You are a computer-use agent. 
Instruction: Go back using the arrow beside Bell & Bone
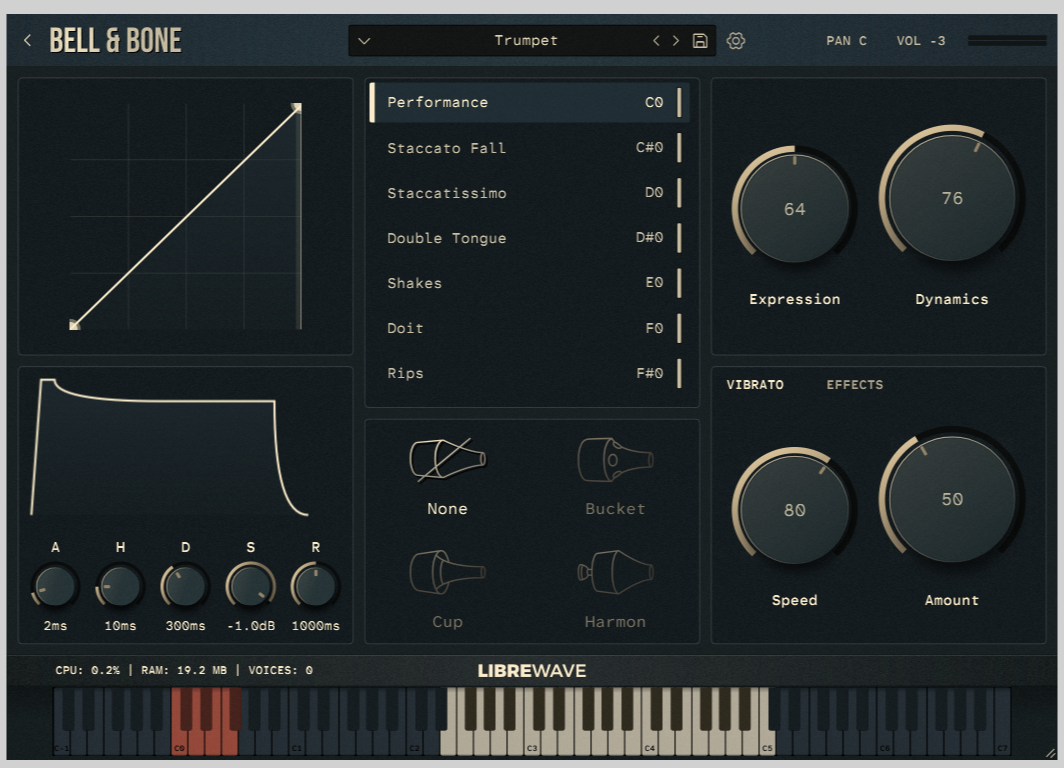pyautogui.click(x=27, y=41)
